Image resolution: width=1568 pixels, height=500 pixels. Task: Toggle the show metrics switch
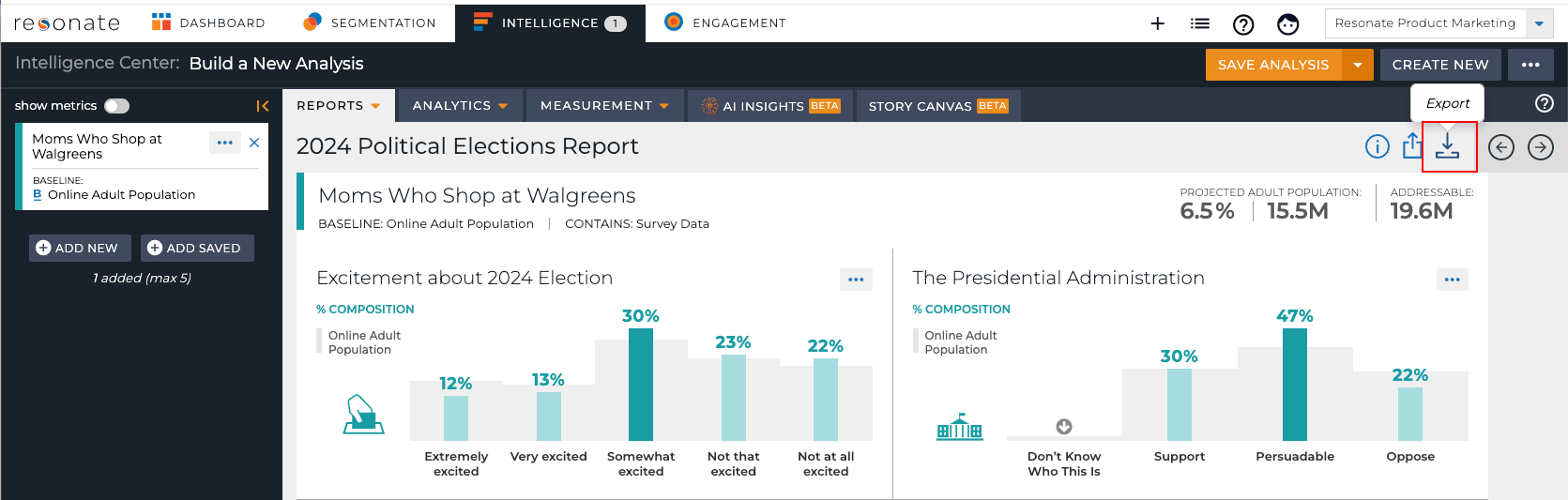(116, 106)
